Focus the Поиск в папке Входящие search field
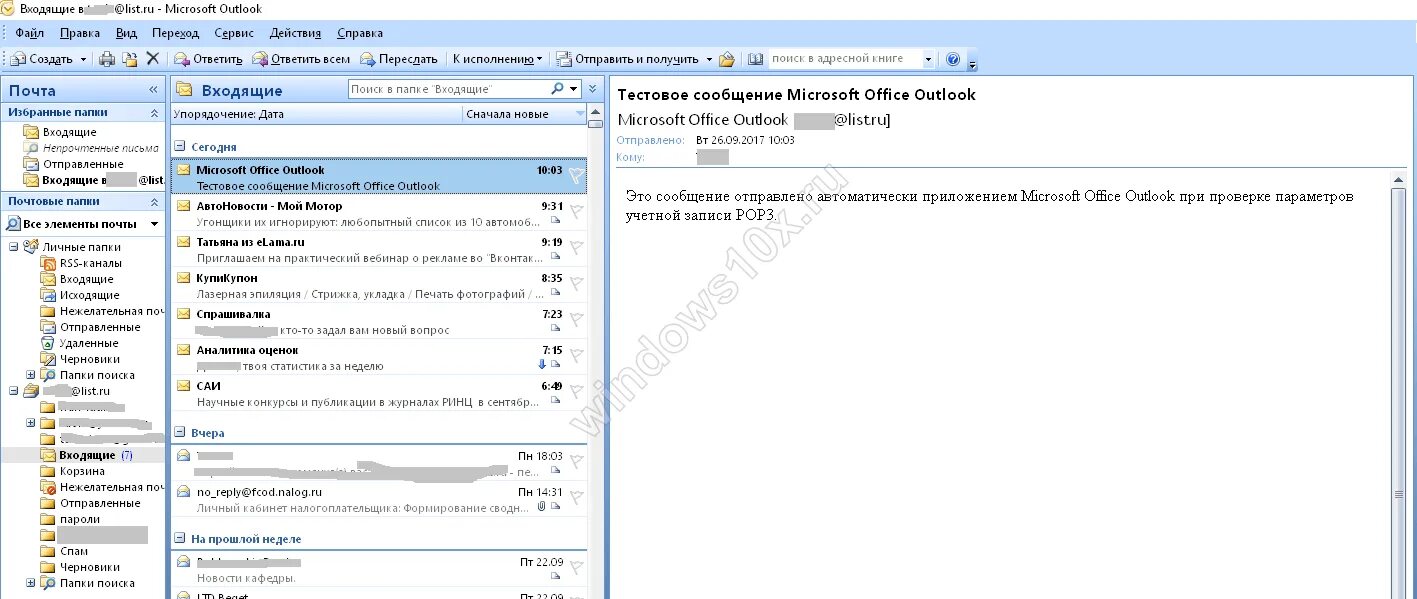 click(449, 89)
